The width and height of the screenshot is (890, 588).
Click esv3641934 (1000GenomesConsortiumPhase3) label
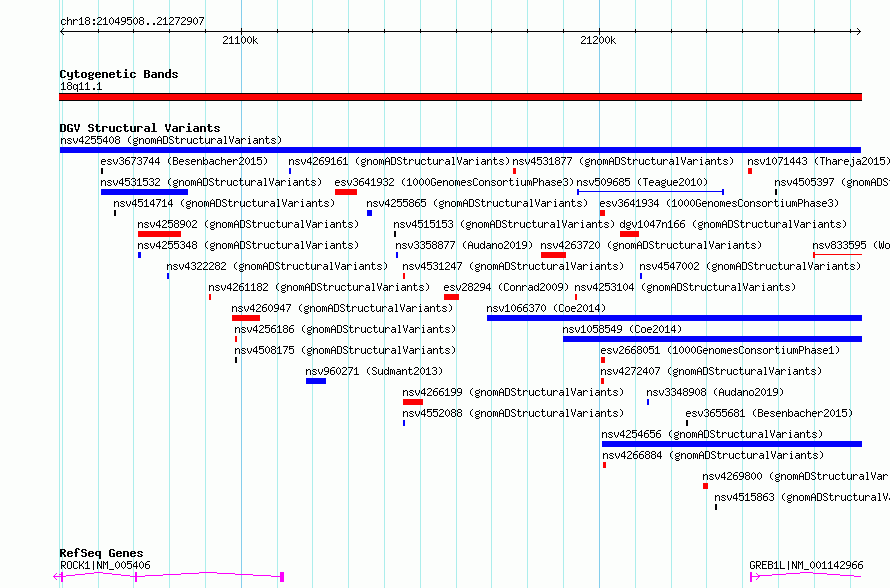point(719,203)
